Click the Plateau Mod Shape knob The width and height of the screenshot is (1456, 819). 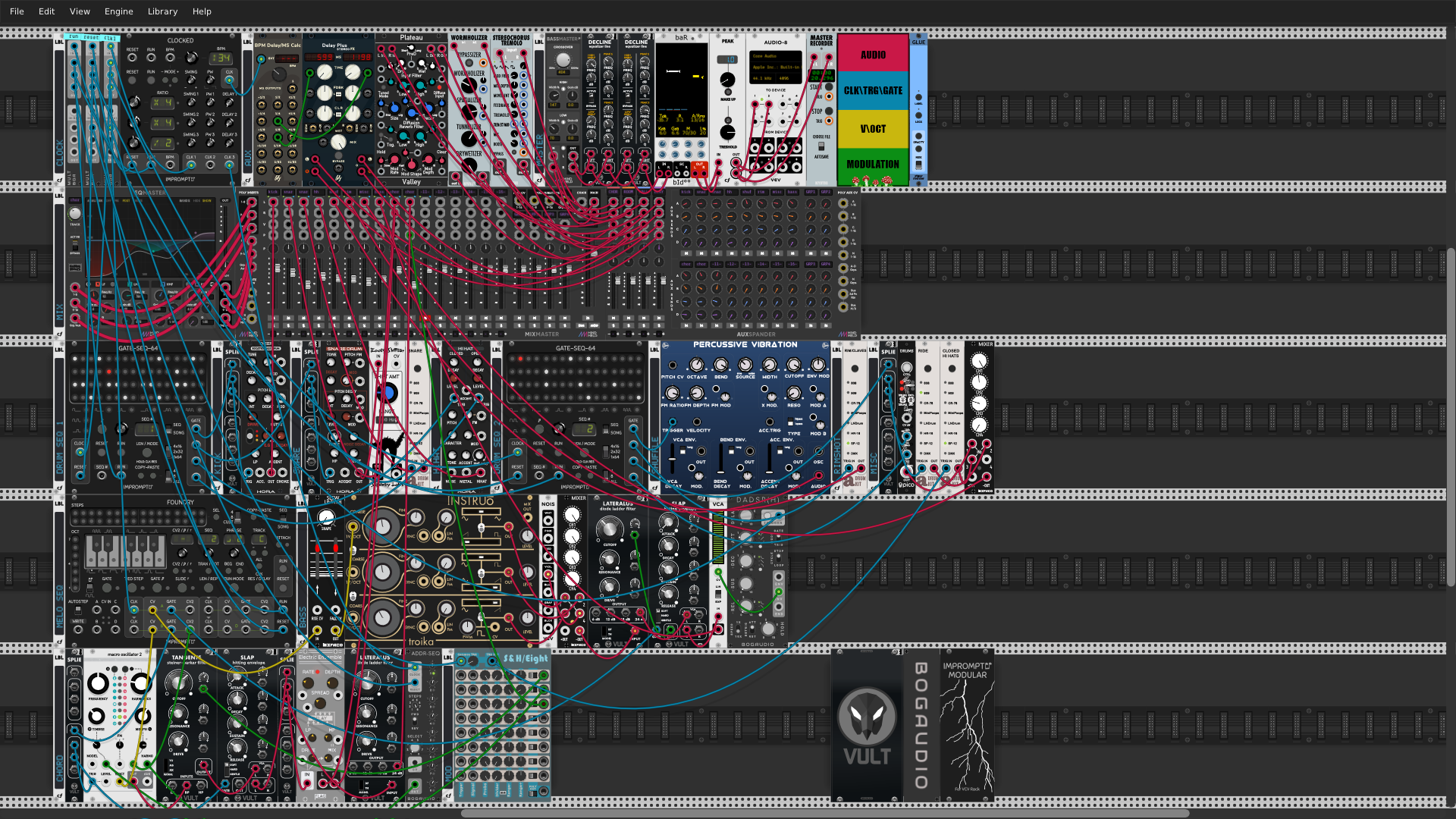tap(412, 164)
